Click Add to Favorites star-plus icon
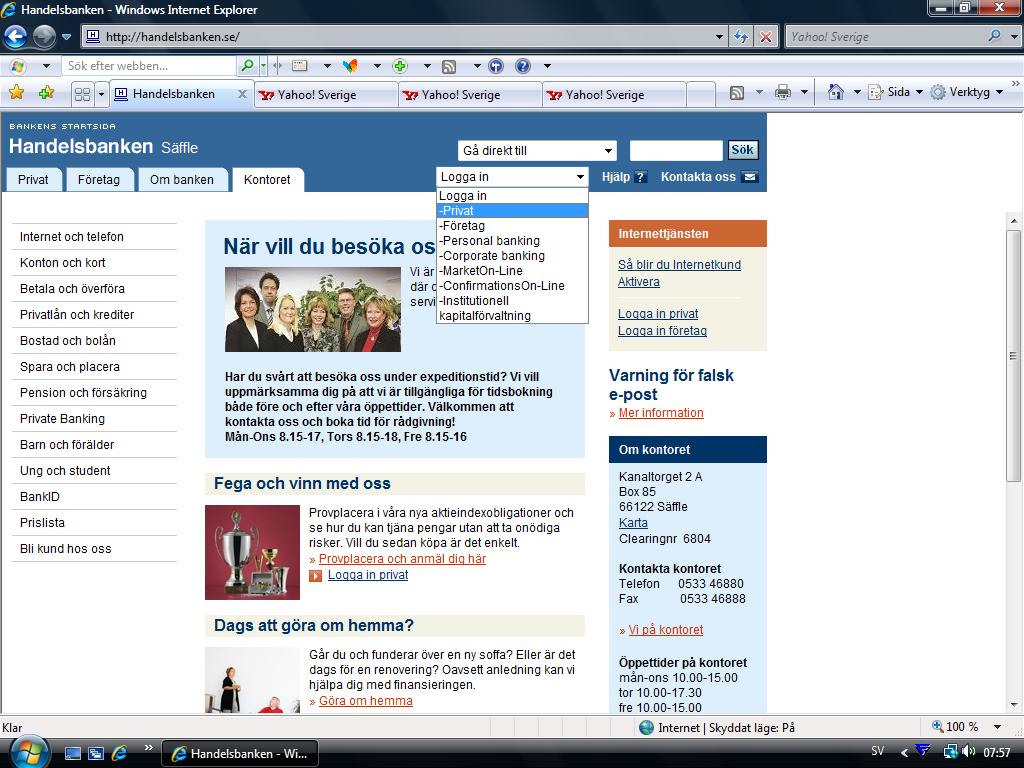 (x=46, y=93)
